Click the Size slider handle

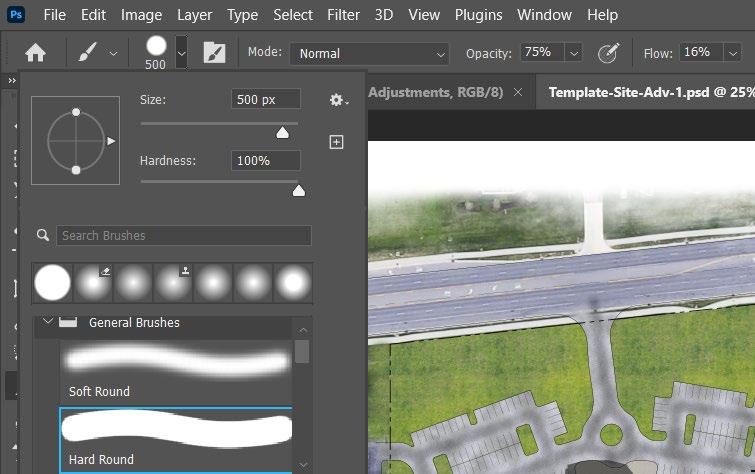[283, 133]
